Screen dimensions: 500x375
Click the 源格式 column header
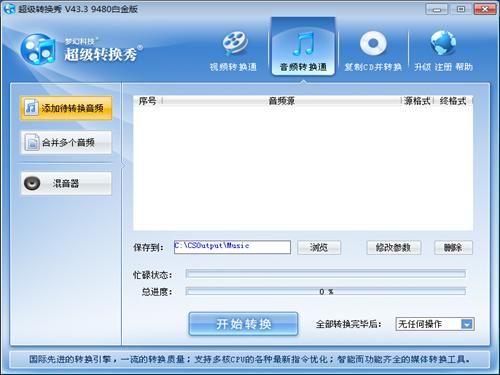pyautogui.click(x=417, y=101)
